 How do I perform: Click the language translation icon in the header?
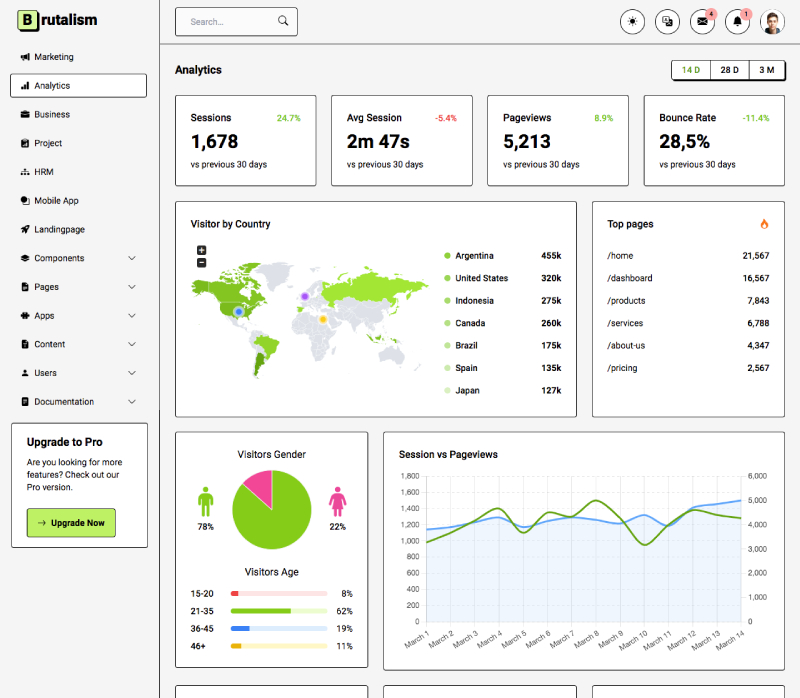click(x=667, y=21)
